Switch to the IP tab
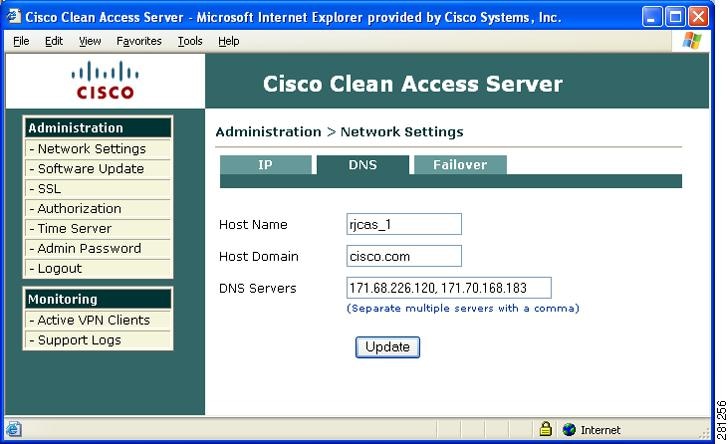The image size is (728, 444). coord(266,165)
